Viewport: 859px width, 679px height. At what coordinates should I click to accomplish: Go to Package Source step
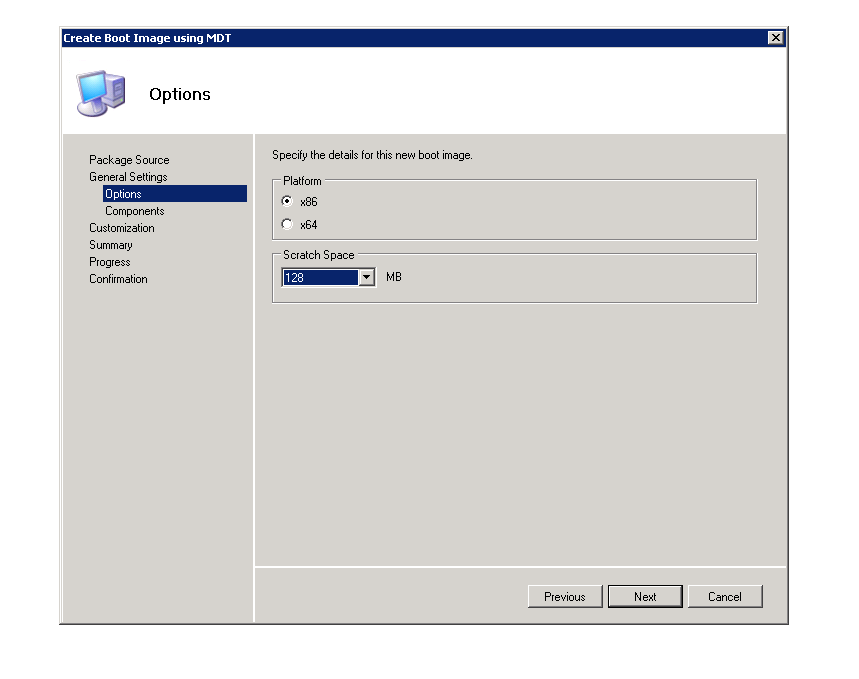tap(129, 160)
